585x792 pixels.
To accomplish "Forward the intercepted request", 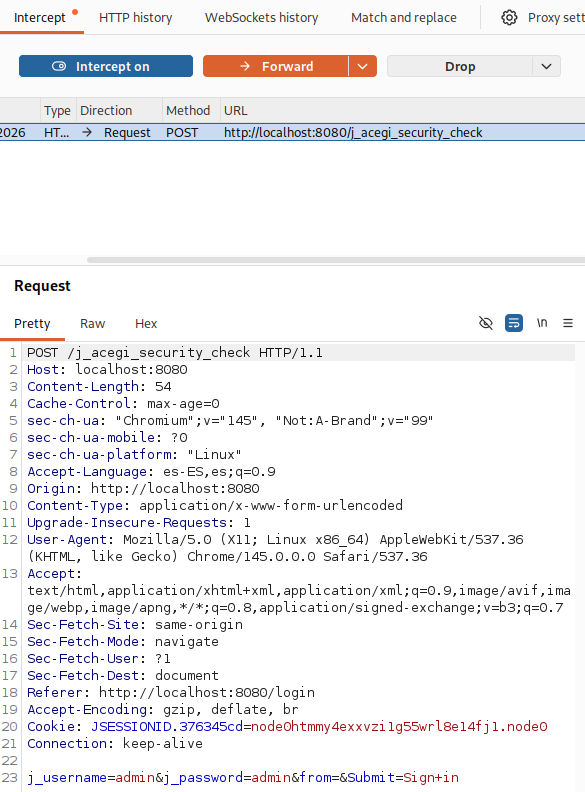I will [276, 66].
